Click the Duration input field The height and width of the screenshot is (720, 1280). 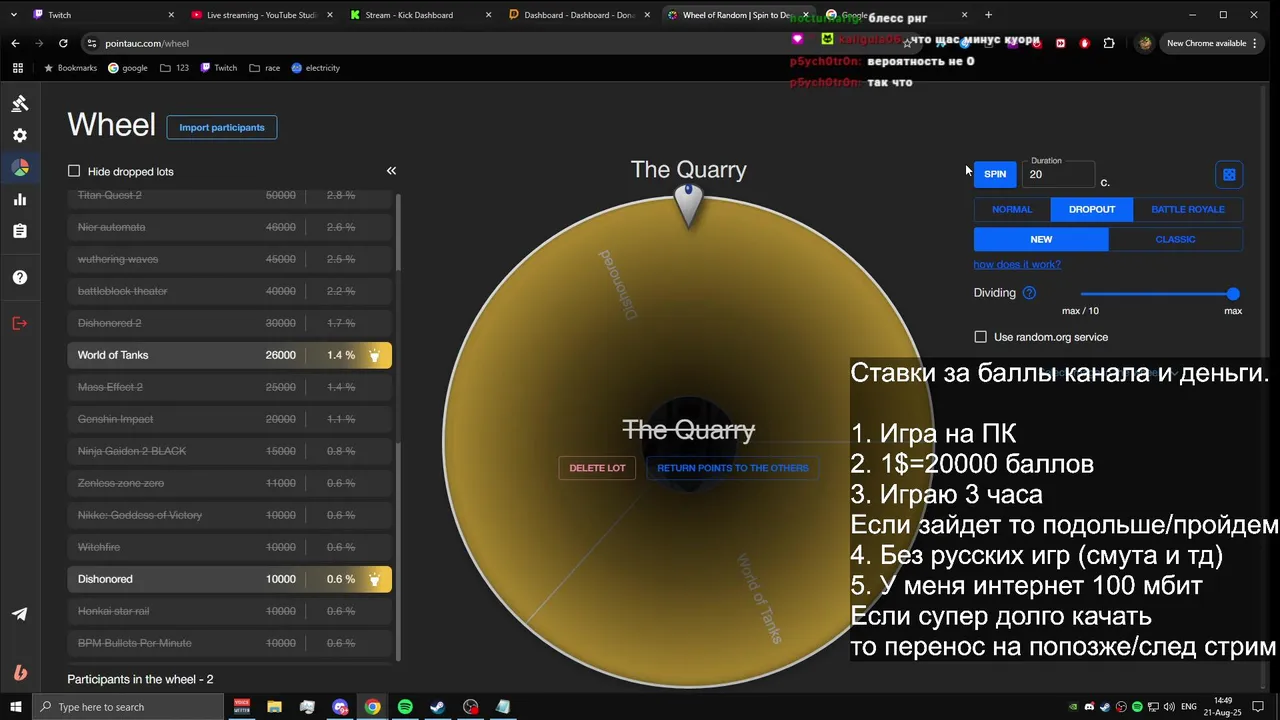click(x=1058, y=174)
